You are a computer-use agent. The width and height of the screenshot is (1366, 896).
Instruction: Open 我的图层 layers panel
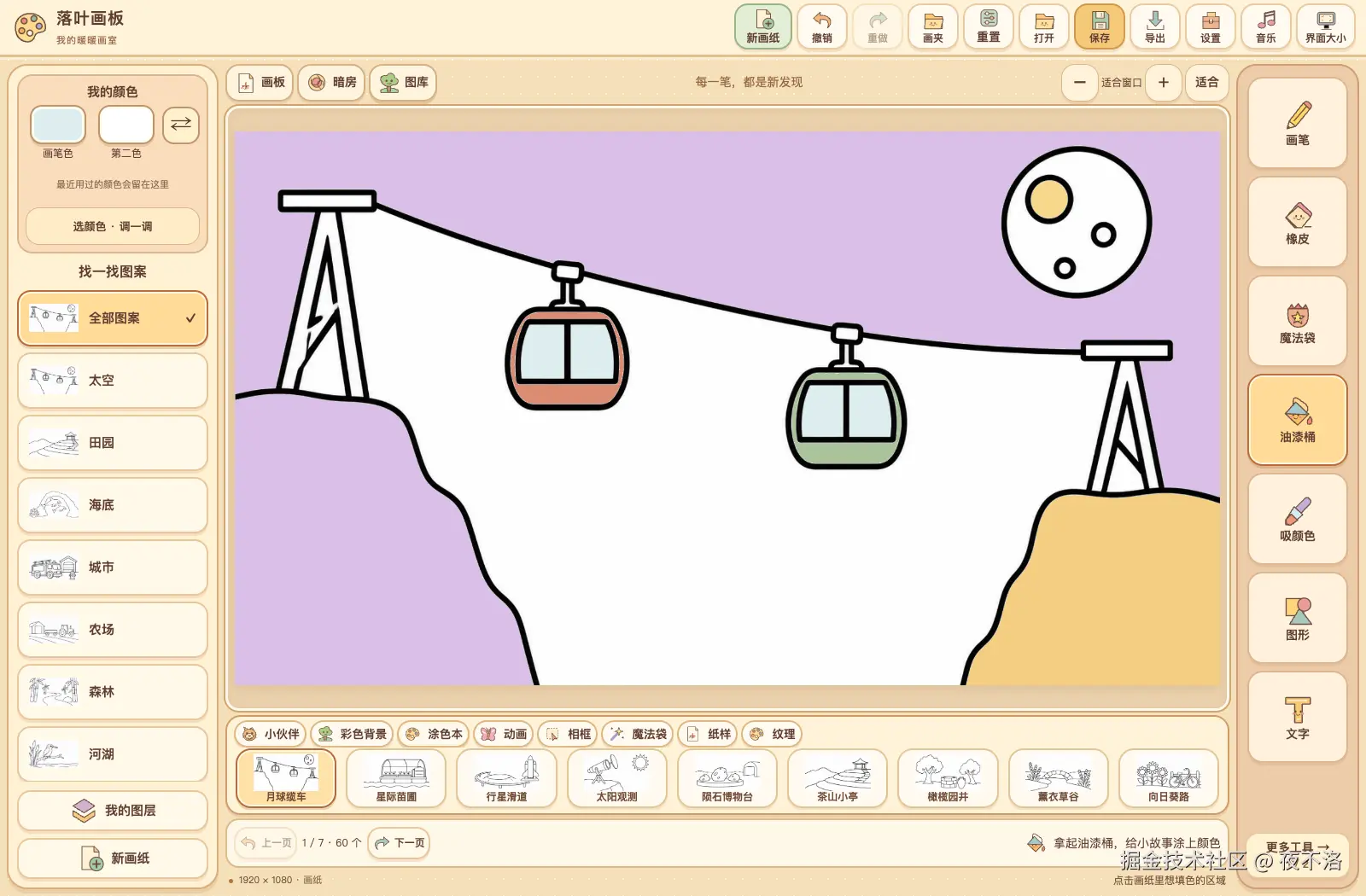click(113, 811)
